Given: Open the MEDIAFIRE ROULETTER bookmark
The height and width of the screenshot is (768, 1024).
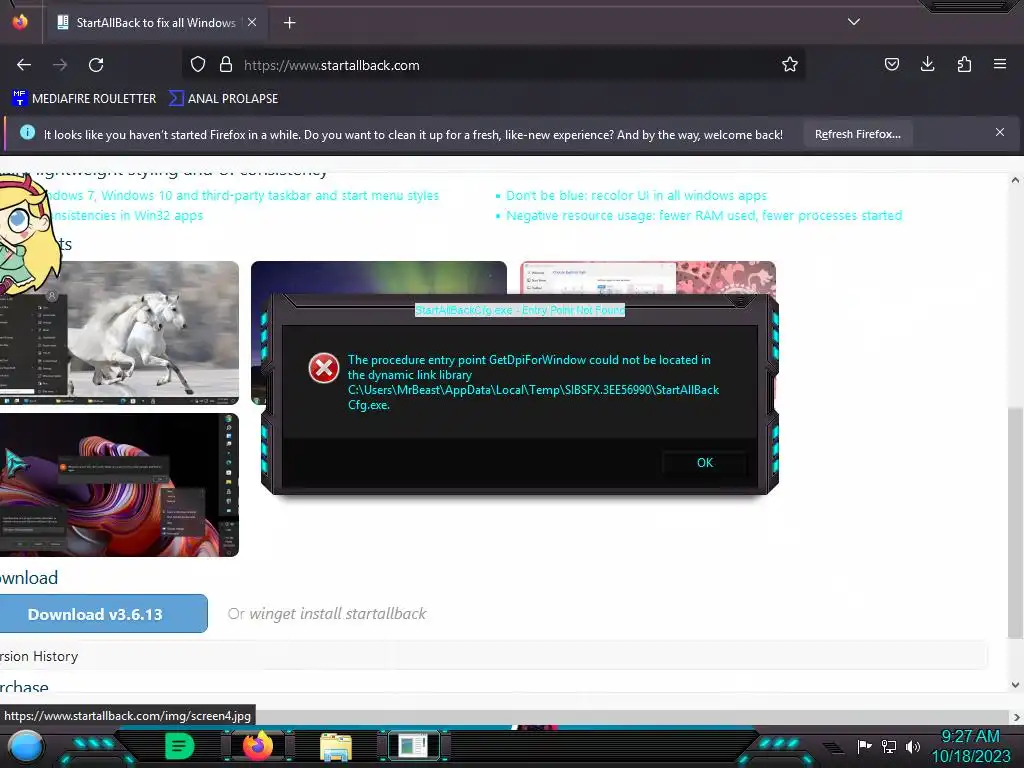Looking at the screenshot, I should click(84, 99).
